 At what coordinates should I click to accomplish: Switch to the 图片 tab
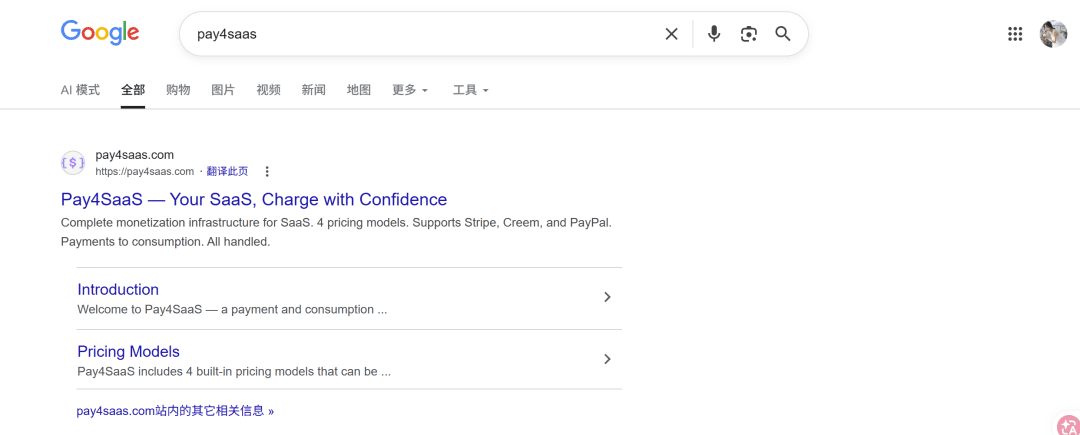pyautogui.click(x=223, y=90)
